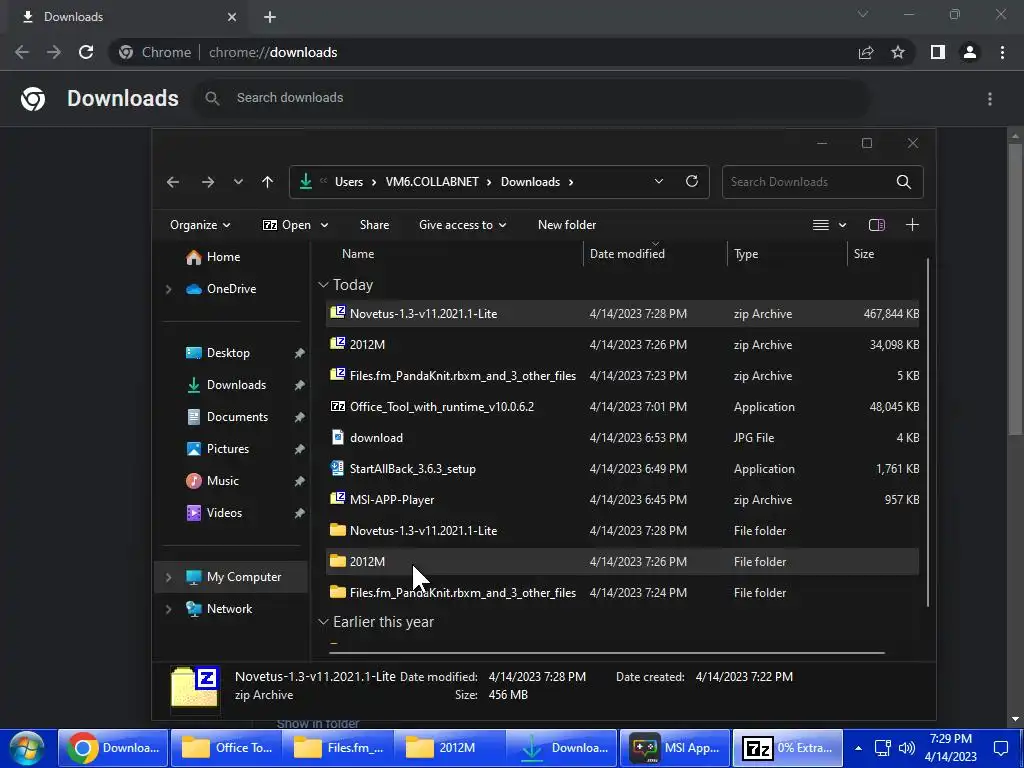The height and width of the screenshot is (768, 1024).
Task: Expand address bar history dropdown
Action: click(x=658, y=182)
